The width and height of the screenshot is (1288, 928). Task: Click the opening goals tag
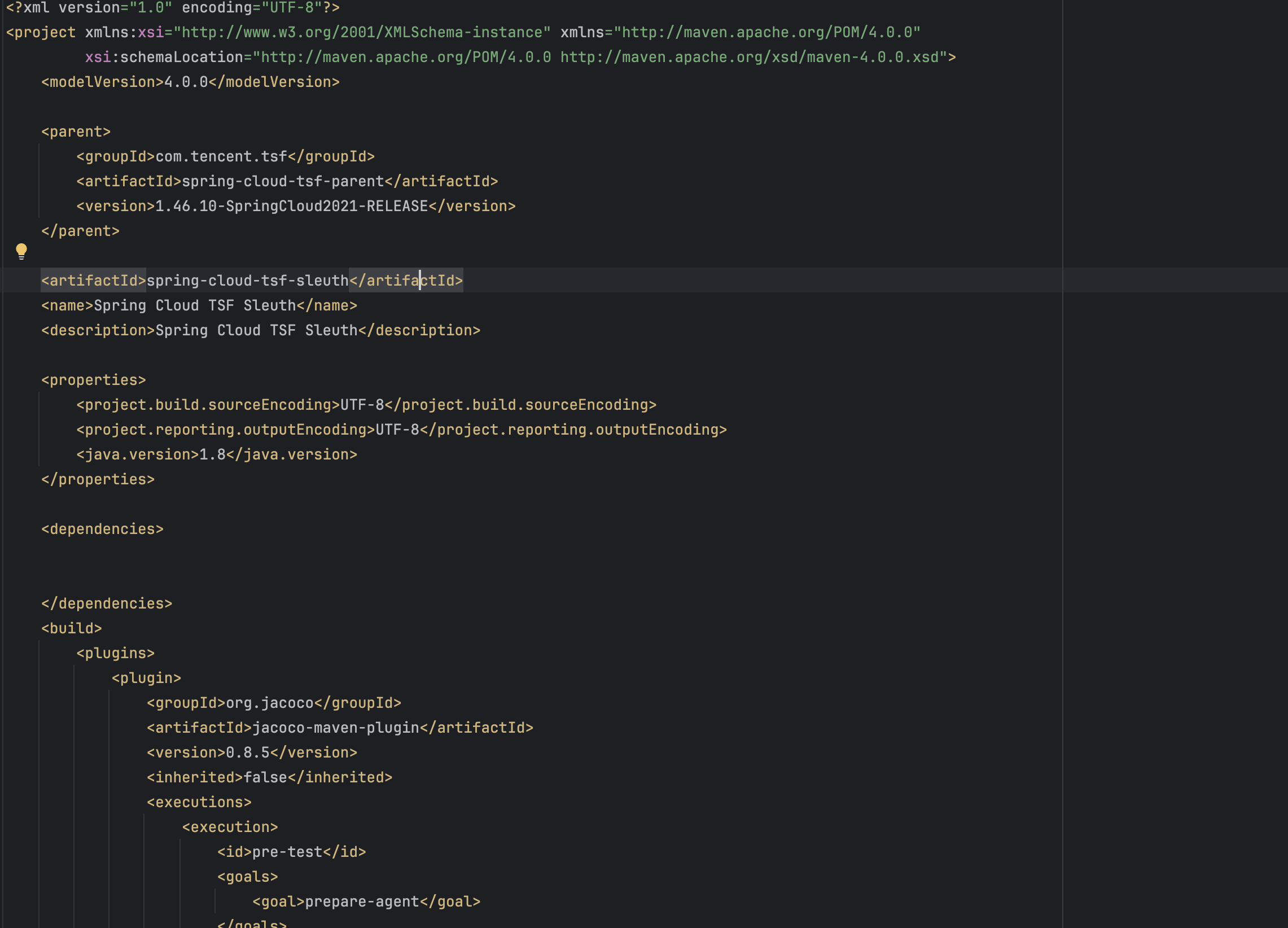click(248, 877)
